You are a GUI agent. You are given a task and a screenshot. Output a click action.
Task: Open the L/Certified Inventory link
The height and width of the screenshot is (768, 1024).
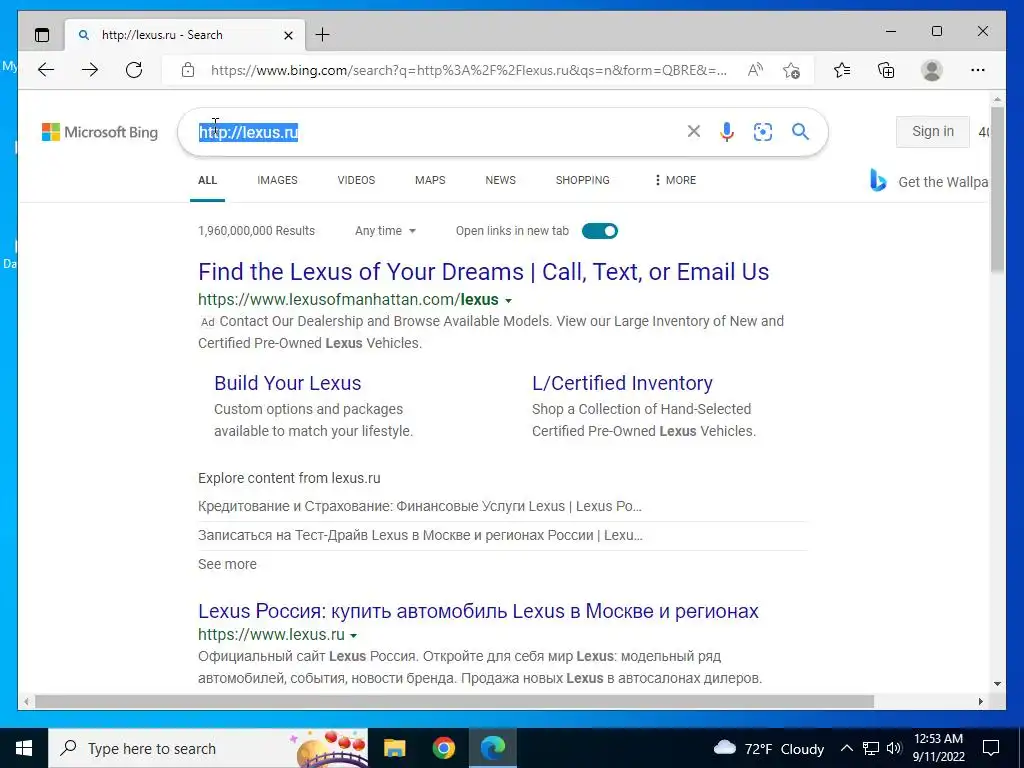point(622,383)
